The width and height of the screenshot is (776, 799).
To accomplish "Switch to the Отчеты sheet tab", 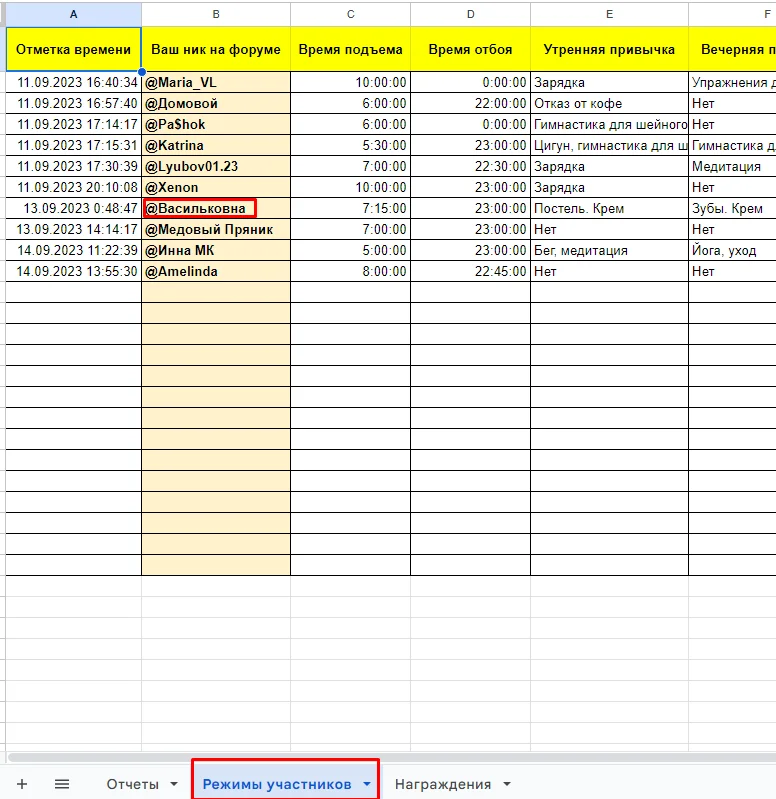I will click(132, 784).
